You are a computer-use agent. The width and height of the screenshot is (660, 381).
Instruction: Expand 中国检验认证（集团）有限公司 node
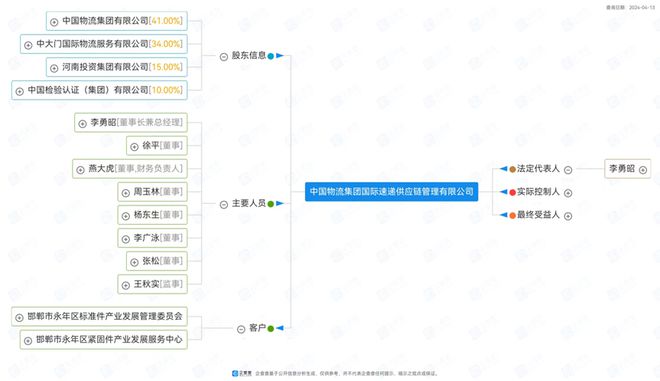(x=19, y=91)
